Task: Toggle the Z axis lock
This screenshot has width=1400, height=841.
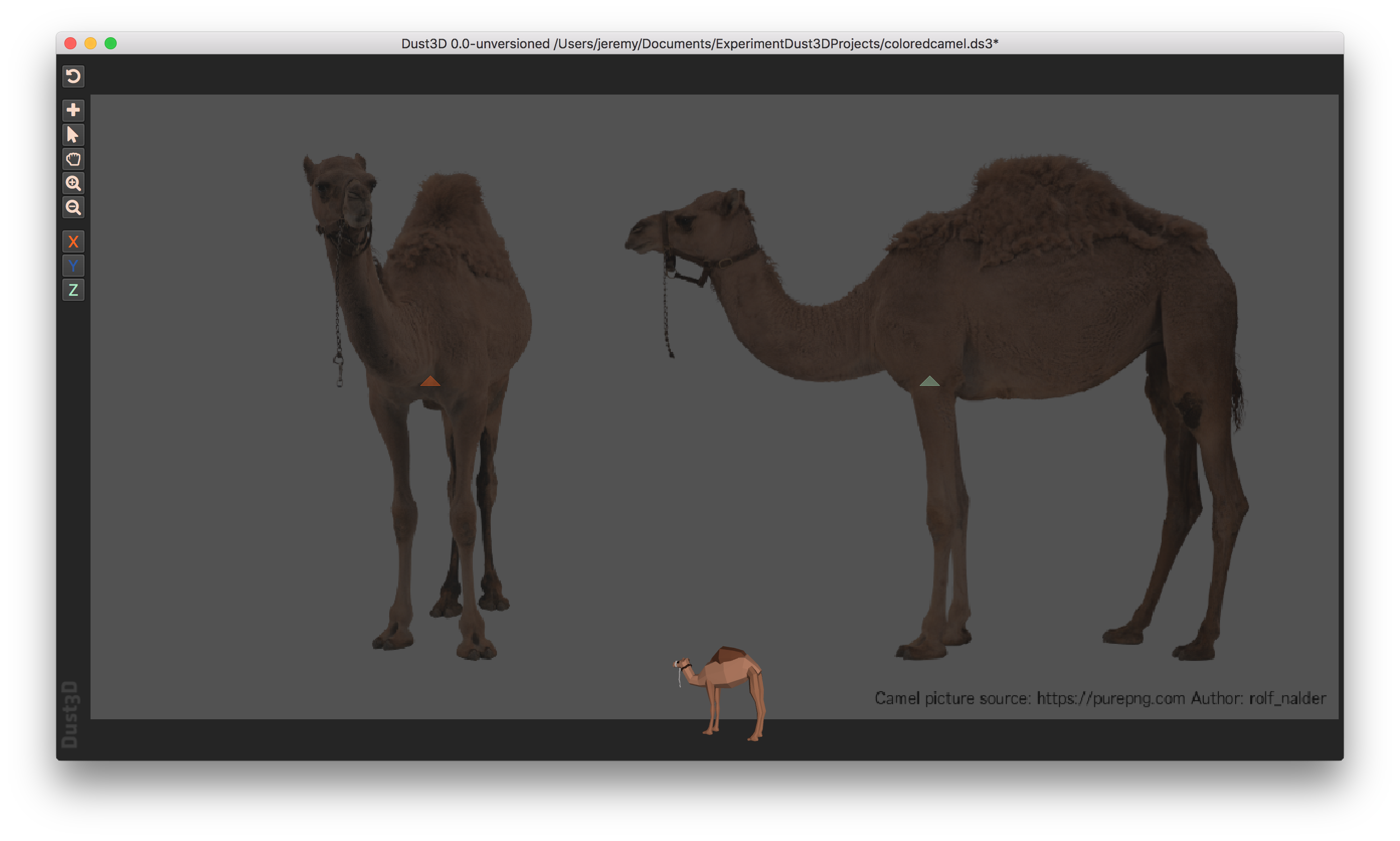Action: pyautogui.click(x=73, y=290)
